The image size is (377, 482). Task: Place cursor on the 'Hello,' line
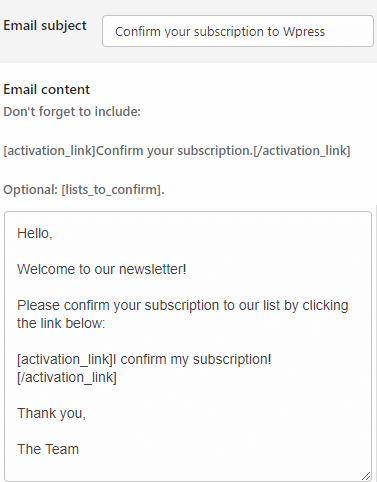(35, 233)
